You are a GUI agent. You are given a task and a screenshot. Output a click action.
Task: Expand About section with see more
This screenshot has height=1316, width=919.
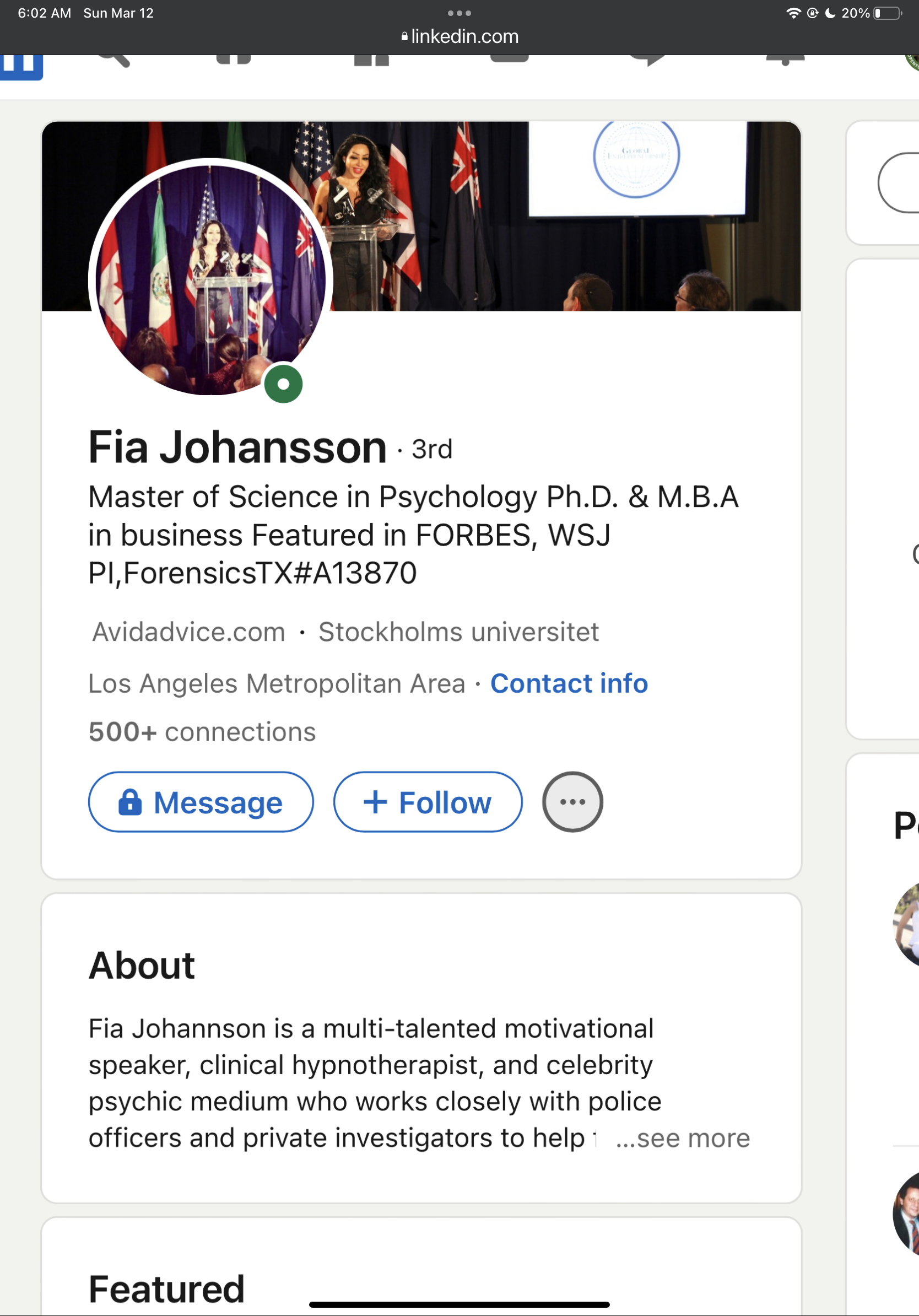683,1138
